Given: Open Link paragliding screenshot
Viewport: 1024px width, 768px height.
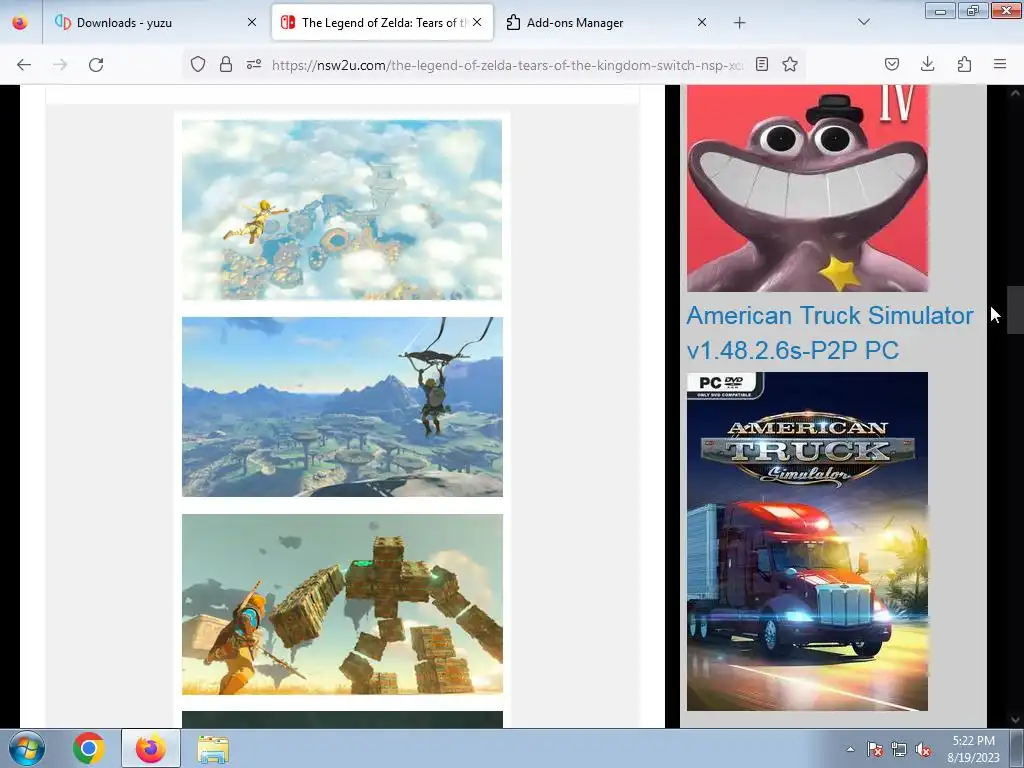Looking at the screenshot, I should 342,407.
